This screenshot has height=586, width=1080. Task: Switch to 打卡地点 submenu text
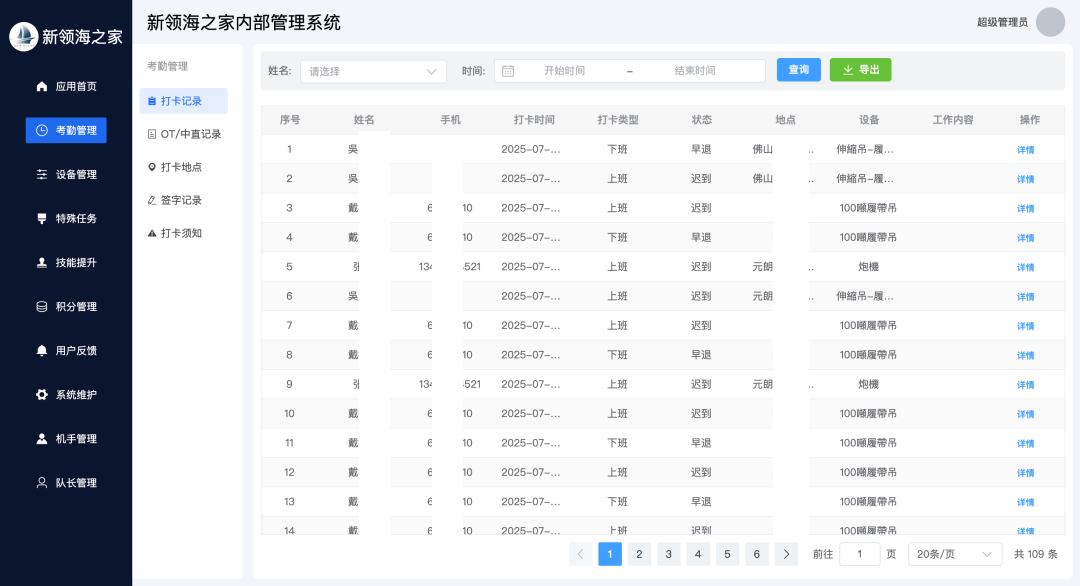pyautogui.click(x=181, y=167)
